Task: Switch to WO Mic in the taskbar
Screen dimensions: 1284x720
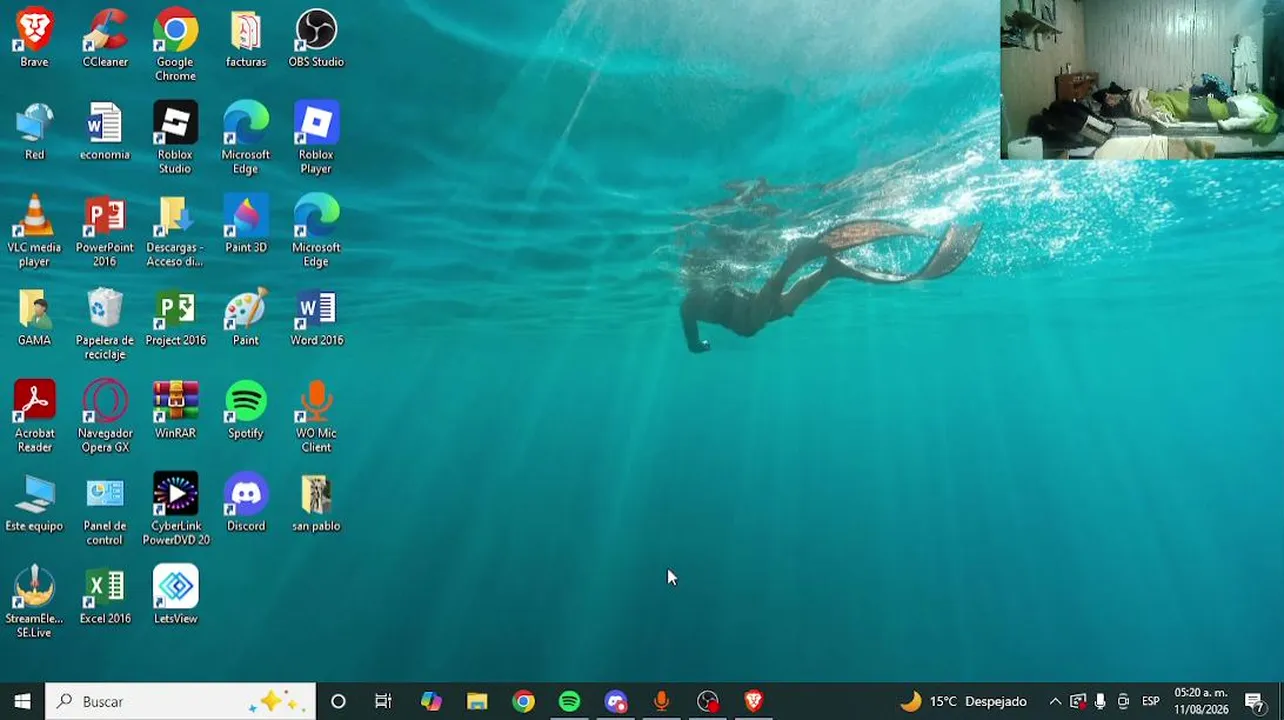Action: pyautogui.click(x=661, y=701)
